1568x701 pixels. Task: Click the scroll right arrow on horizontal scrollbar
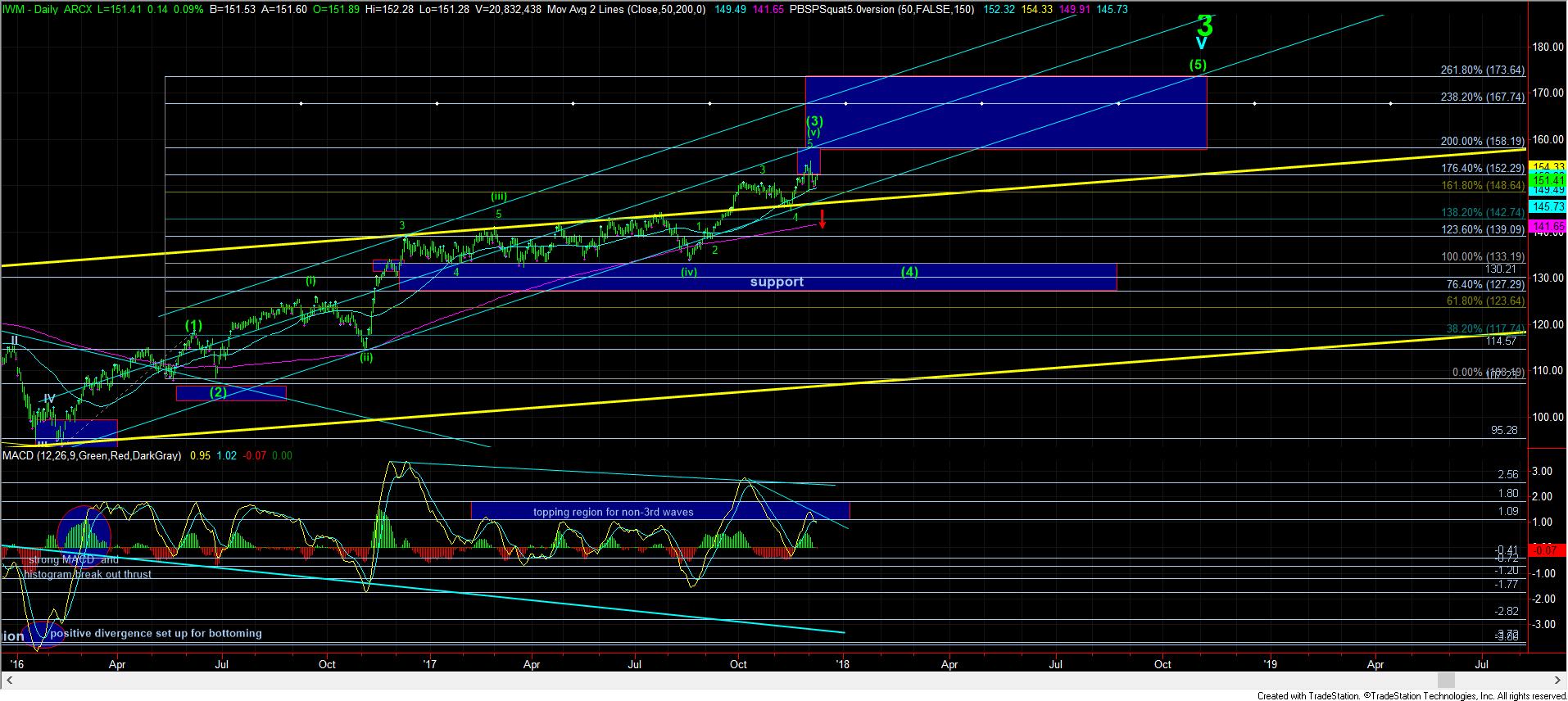tap(1557, 680)
